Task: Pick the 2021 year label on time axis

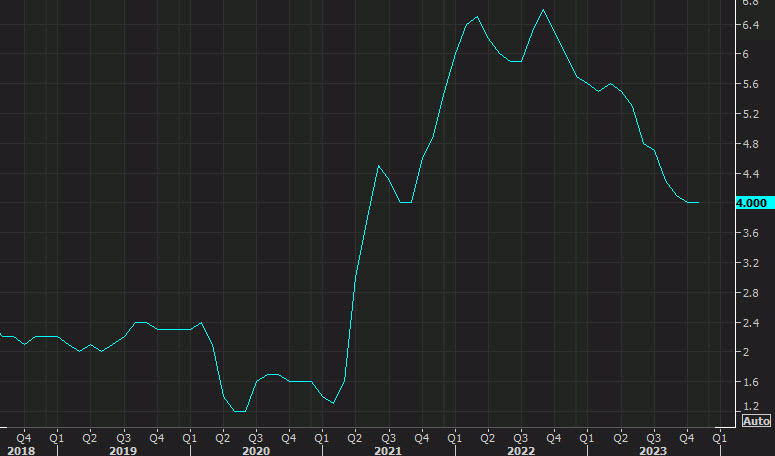Action: [388, 450]
